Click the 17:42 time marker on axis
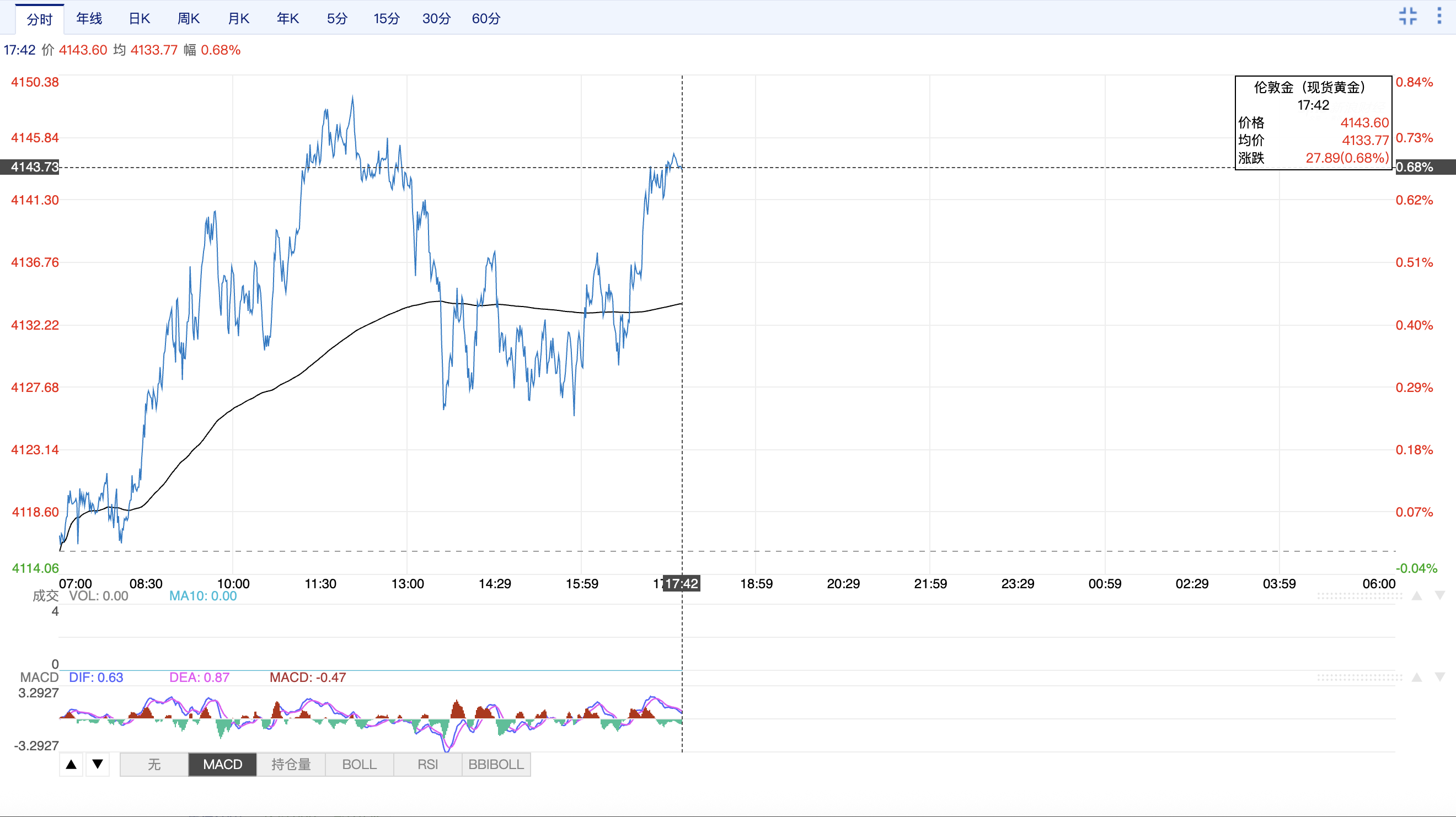The image size is (1456, 817). 682,584
